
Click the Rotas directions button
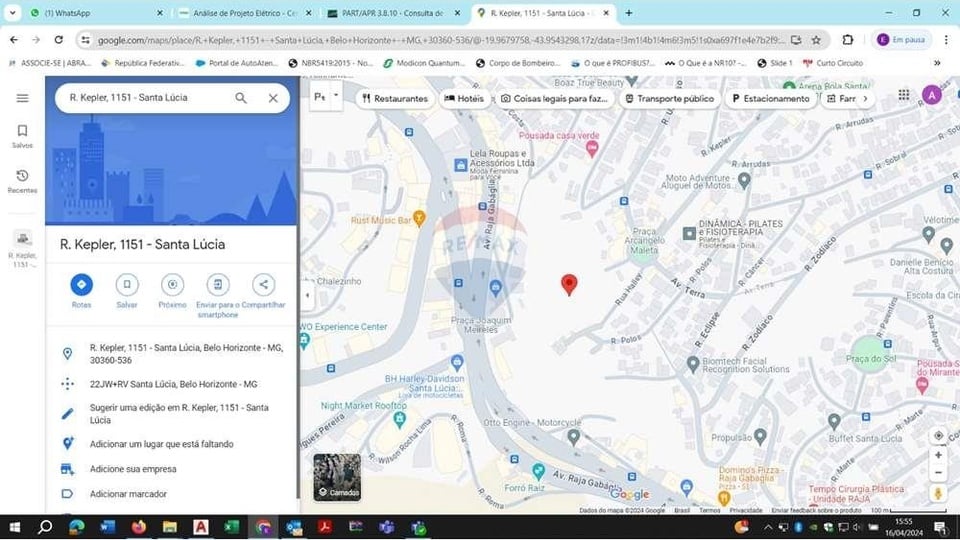coord(81,291)
